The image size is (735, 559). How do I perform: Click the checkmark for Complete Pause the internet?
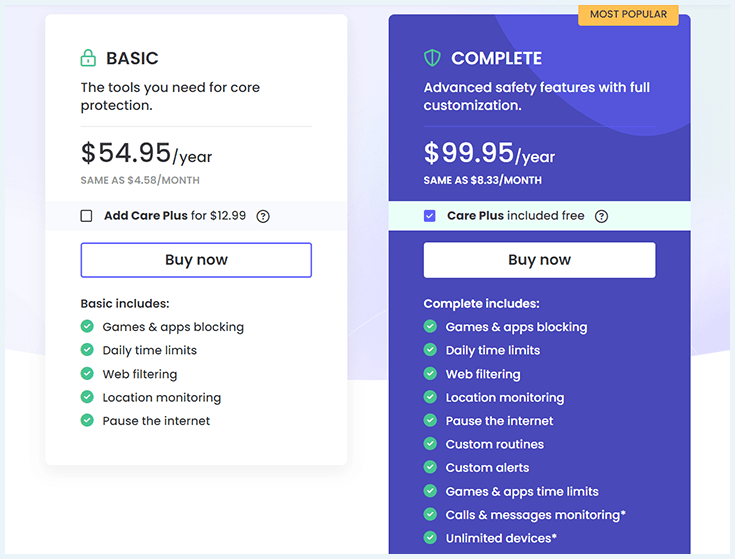[430, 420]
